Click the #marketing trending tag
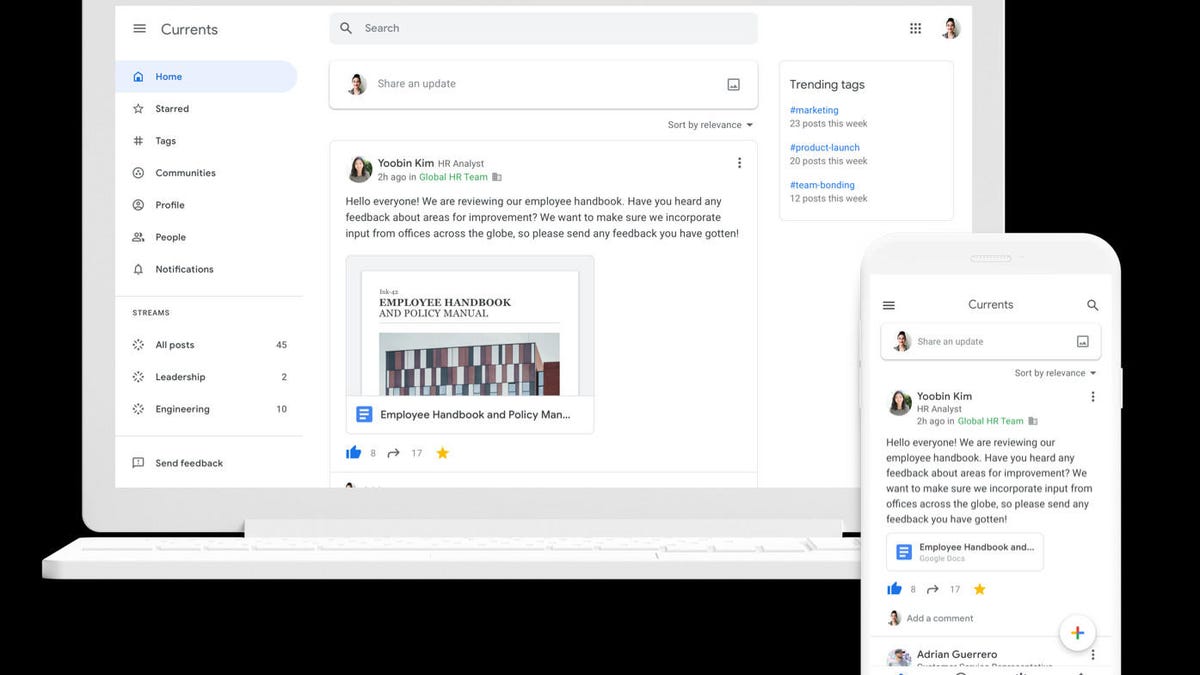Image resolution: width=1200 pixels, height=675 pixels. [814, 110]
